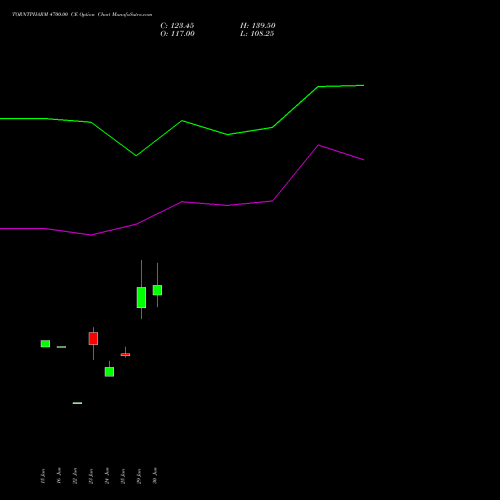Click the tall green candle with longest wick

coord(141,297)
